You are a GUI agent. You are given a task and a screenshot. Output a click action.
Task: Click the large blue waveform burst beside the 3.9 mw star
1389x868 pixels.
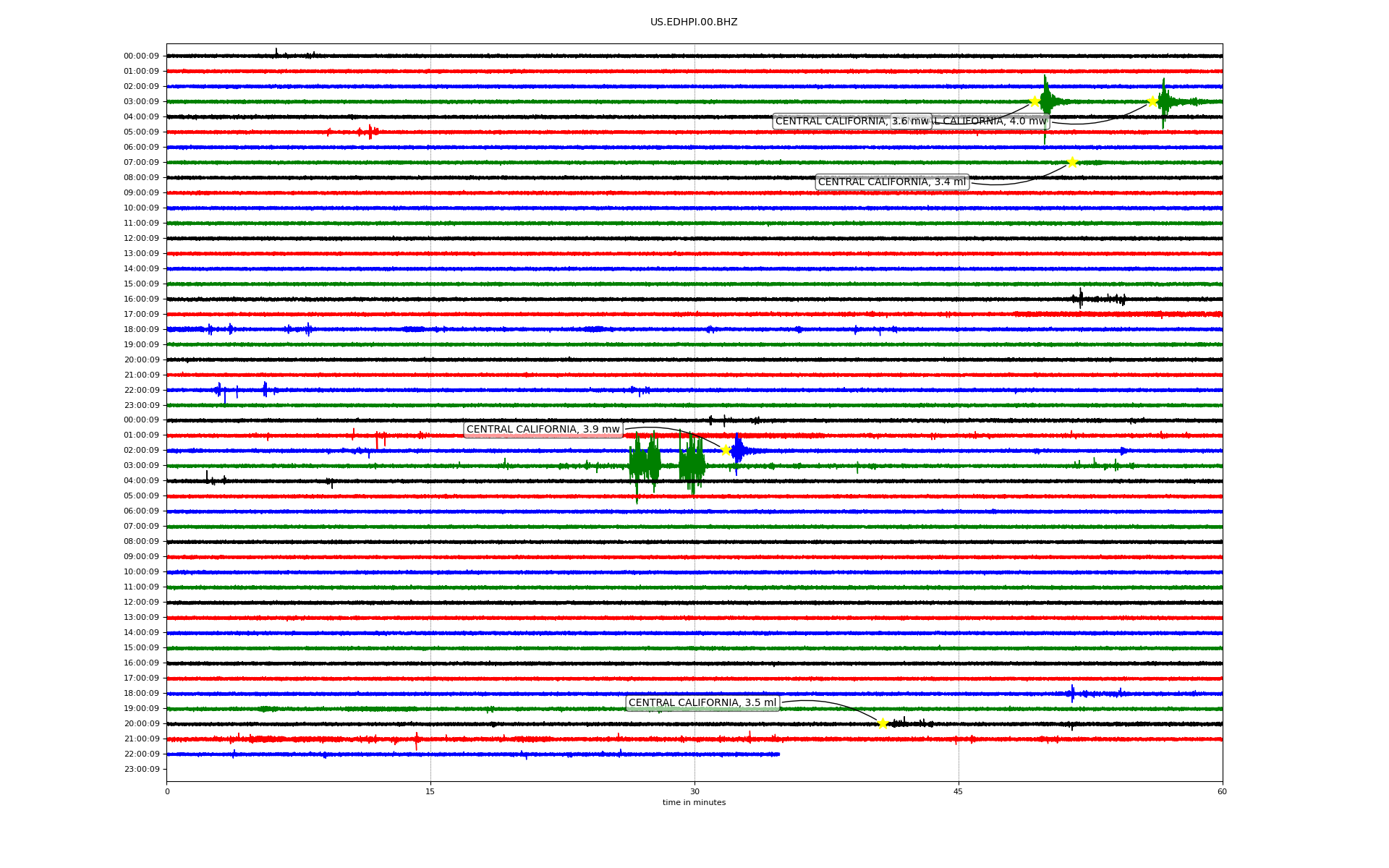point(737,451)
